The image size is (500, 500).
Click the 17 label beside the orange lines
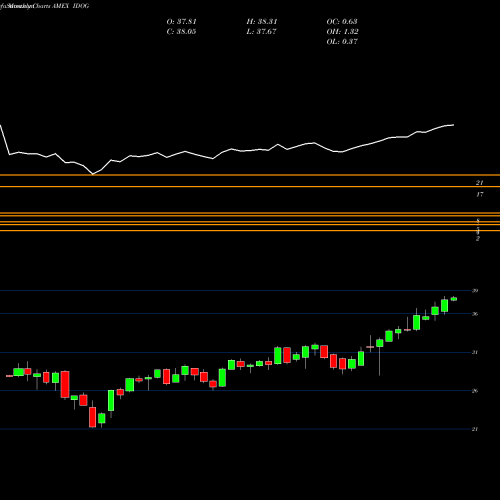coord(480,194)
